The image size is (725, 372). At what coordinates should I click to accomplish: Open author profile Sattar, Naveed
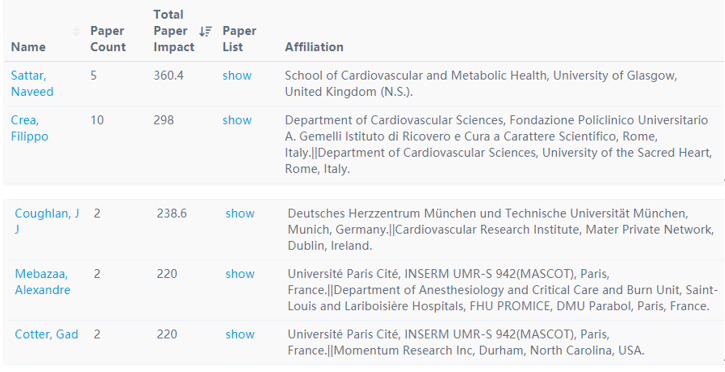tap(32, 84)
